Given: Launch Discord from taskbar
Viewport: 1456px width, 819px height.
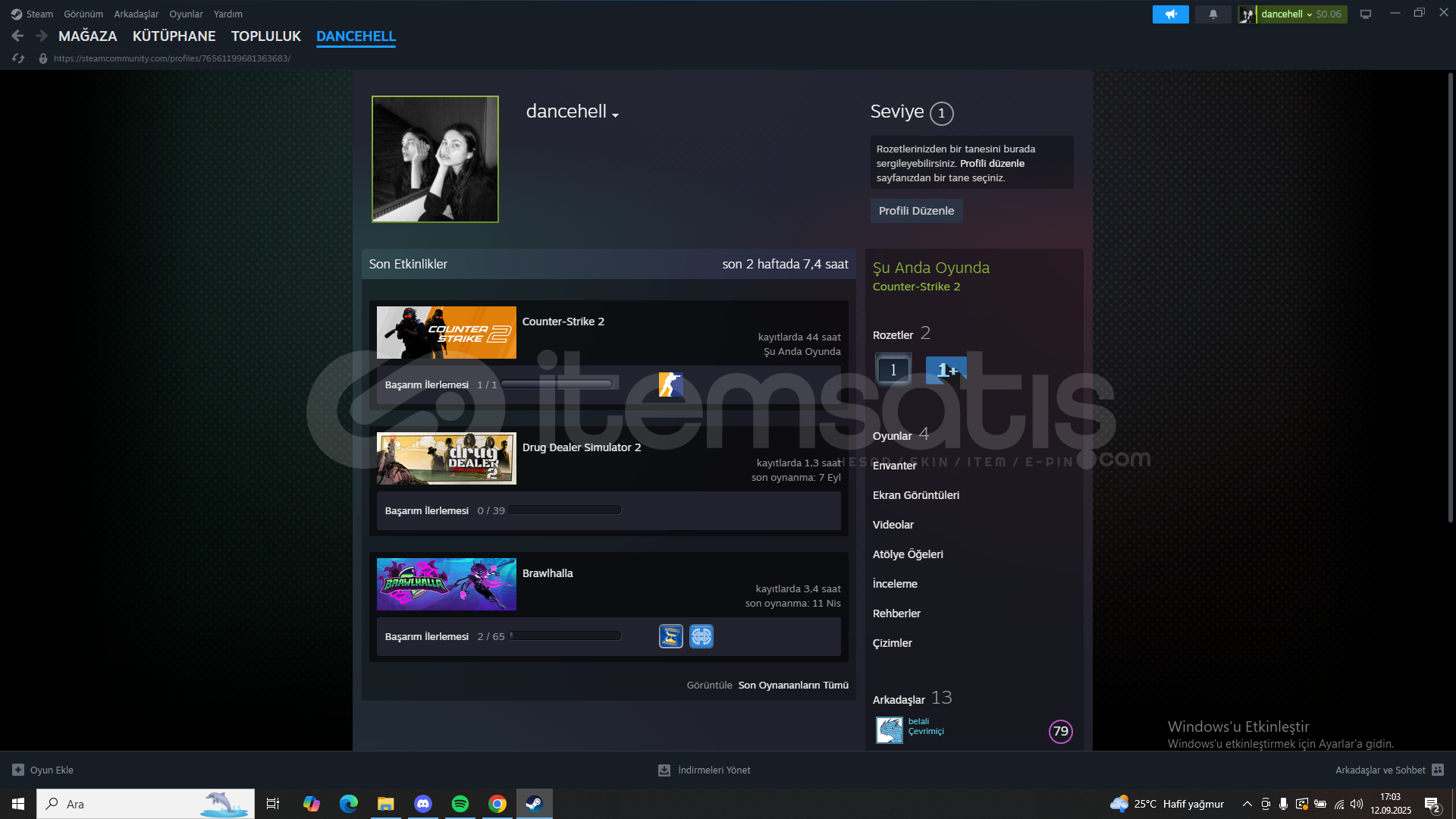Looking at the screenshot, I should 423,804.
